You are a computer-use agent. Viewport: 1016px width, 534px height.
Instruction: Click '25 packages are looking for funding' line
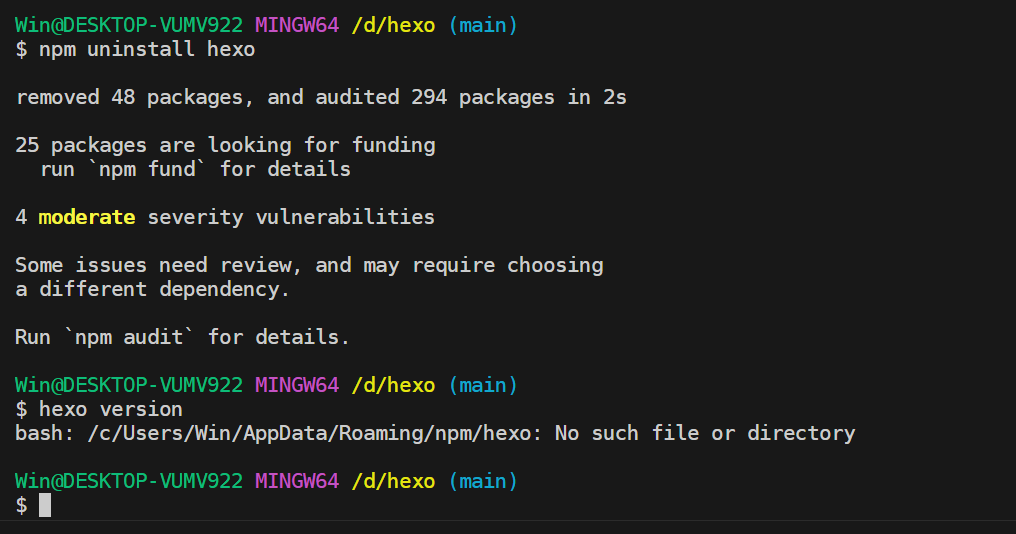click(x=225, y=145)
